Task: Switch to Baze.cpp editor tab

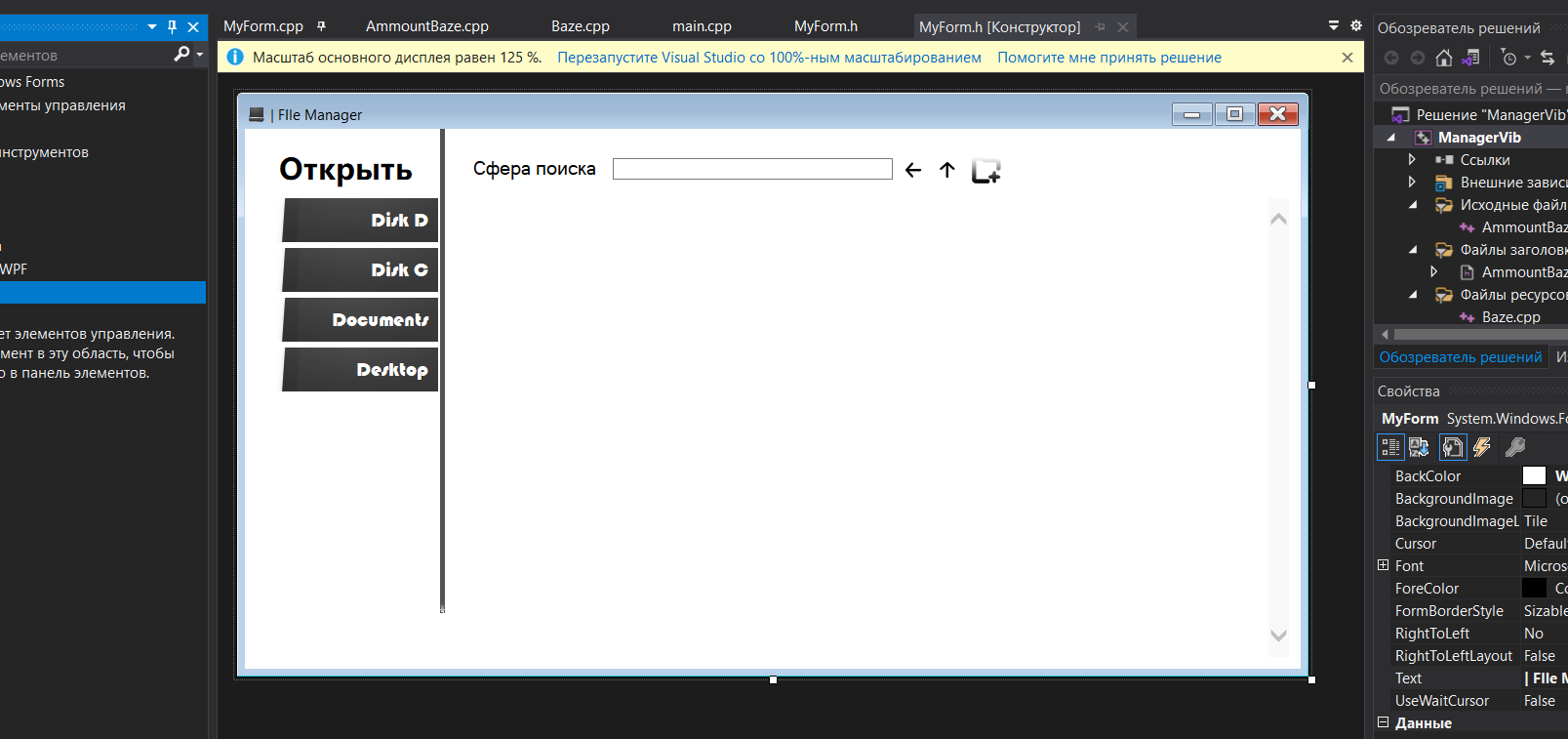Action: point(581,26)
